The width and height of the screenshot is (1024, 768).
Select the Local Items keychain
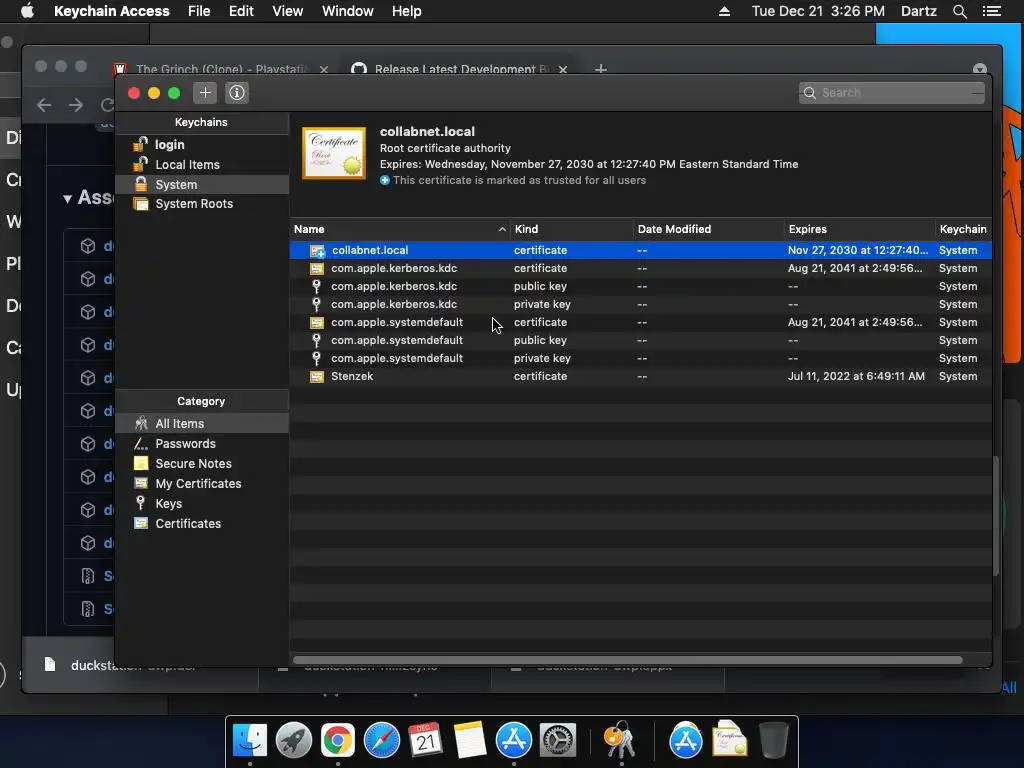coord(202,165)
